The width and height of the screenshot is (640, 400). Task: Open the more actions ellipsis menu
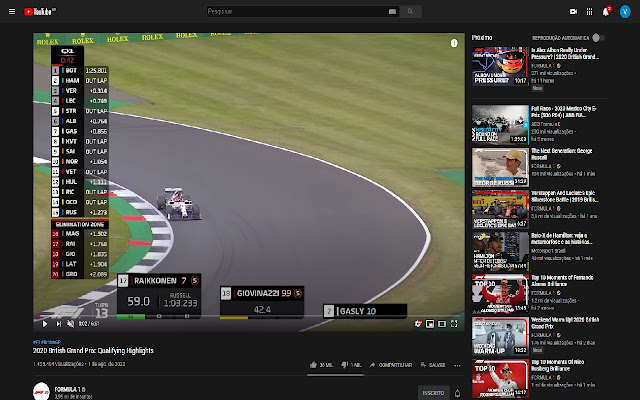pyautogui.click(x=457, y=365)
